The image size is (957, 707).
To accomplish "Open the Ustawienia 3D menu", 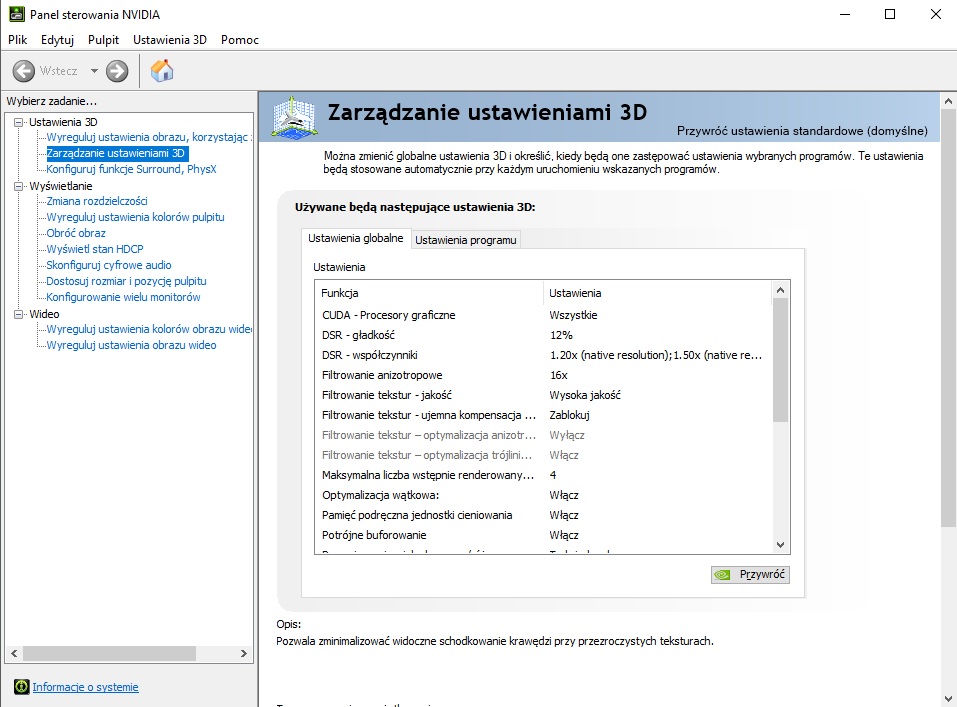I will coord(170,40).
